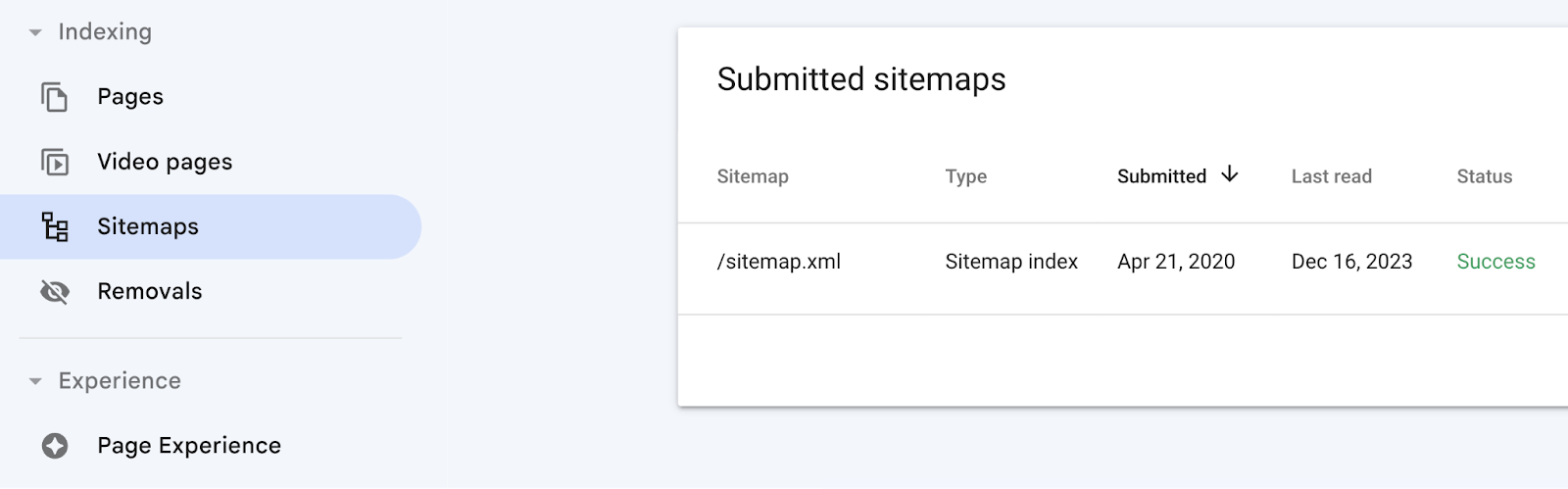Click the Type column header
The height and width of the screenshot is (489, 1568).
tap(965, 176)
